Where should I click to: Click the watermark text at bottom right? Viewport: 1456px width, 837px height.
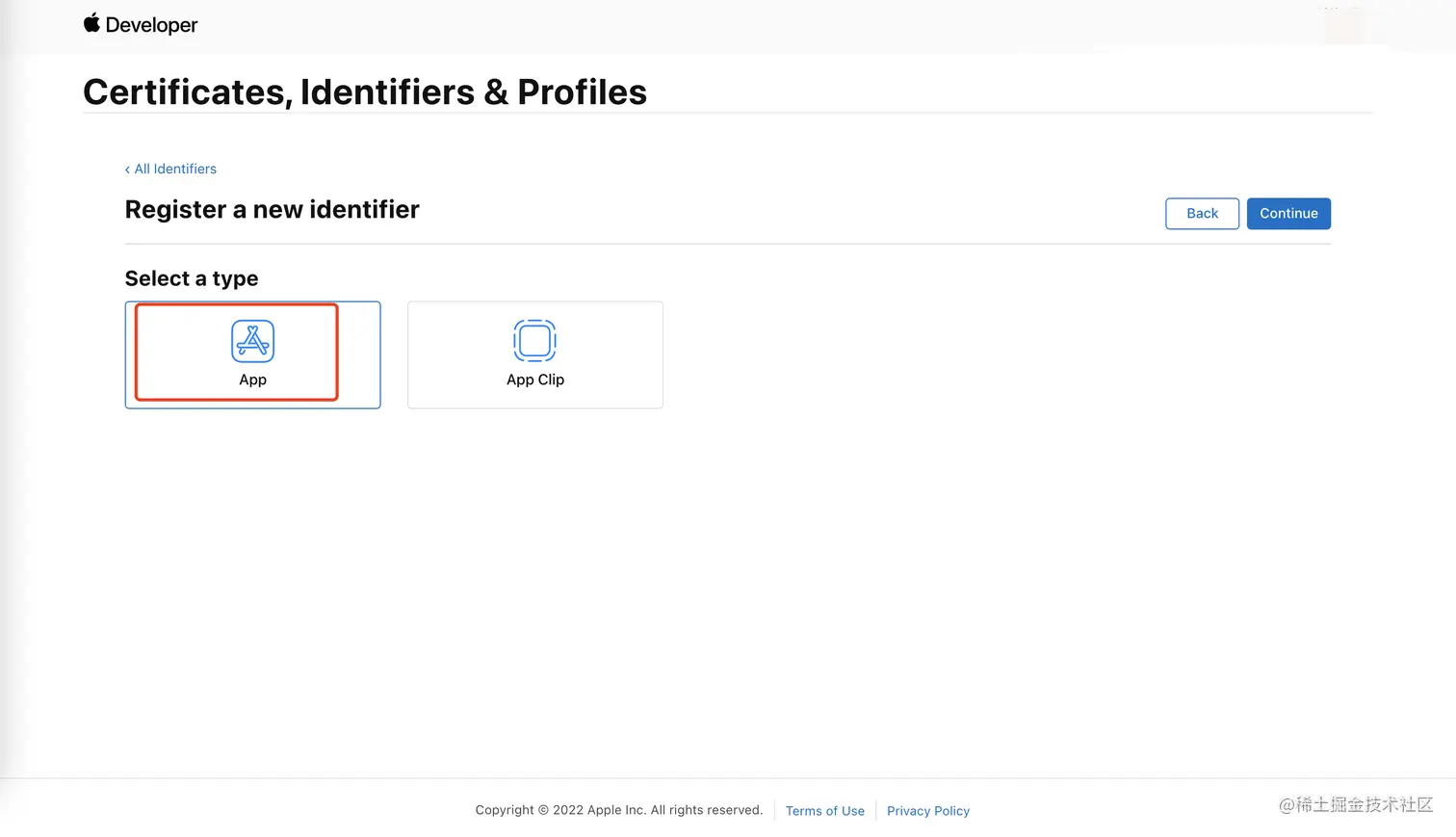tap(1355, 804)
